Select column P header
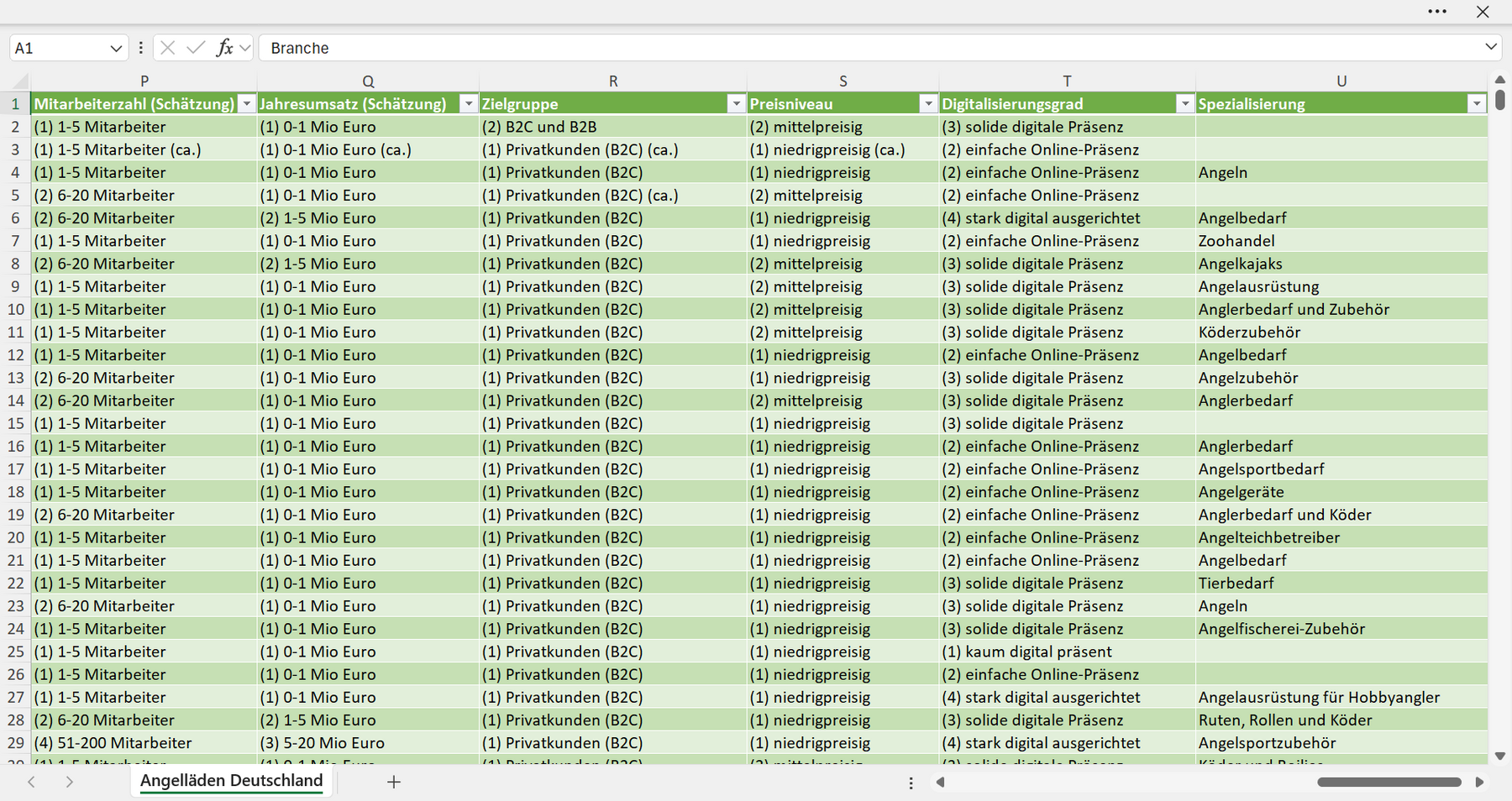The height and width of the screenshot is (801, 1512). pyautogui.click(x=144, y=81)
